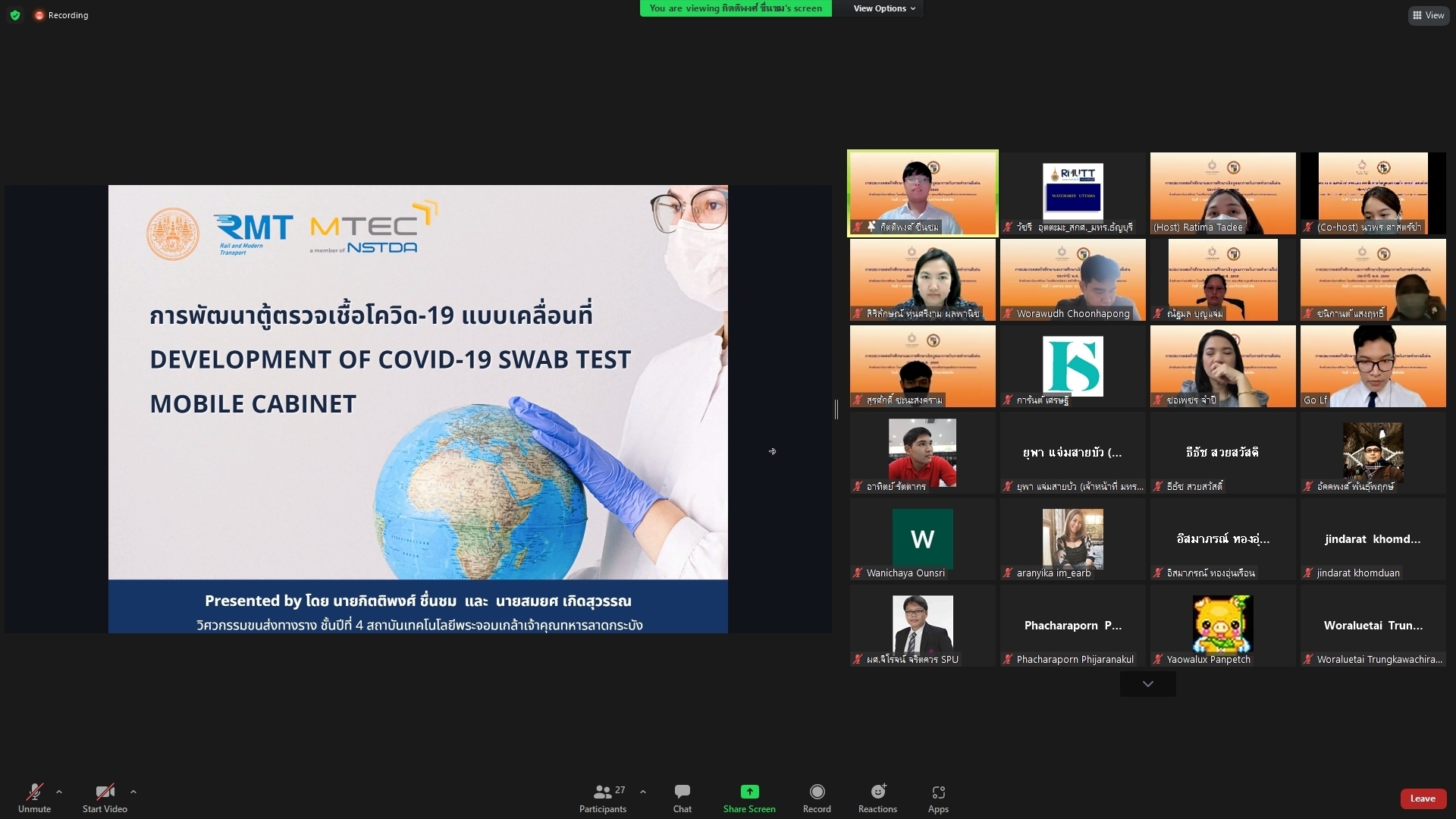Viewport: 1456px width, 819px height.
Task: Select the red-shirt participant photo tile
Action: 923,453
